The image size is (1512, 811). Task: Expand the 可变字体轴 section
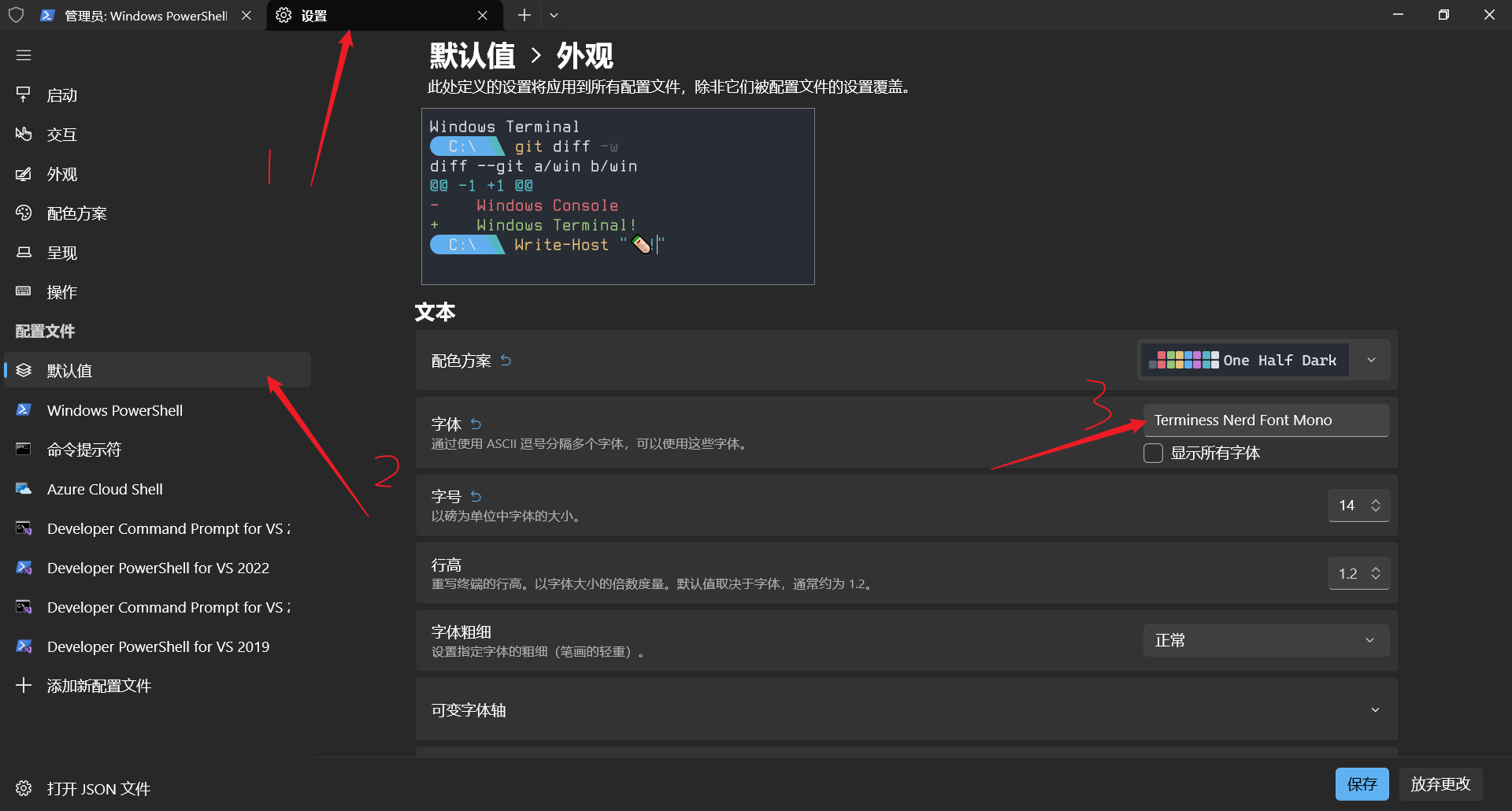pos(907,709)
